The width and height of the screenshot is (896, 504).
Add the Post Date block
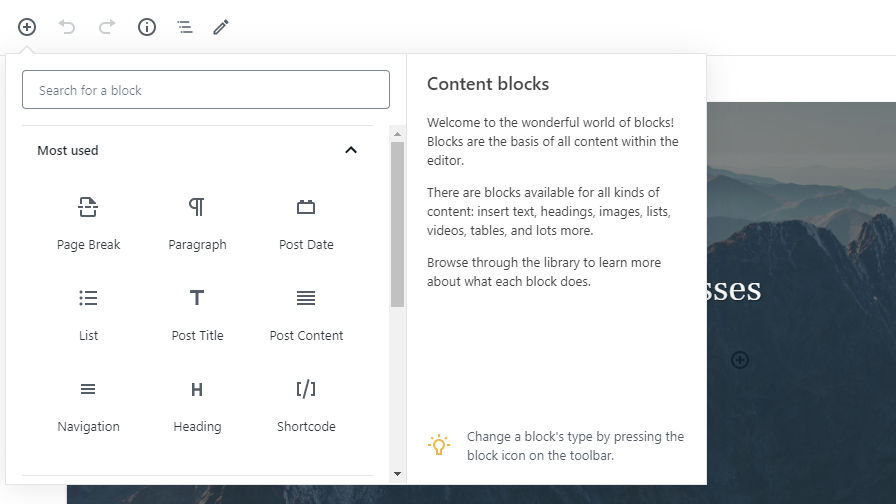306,222
